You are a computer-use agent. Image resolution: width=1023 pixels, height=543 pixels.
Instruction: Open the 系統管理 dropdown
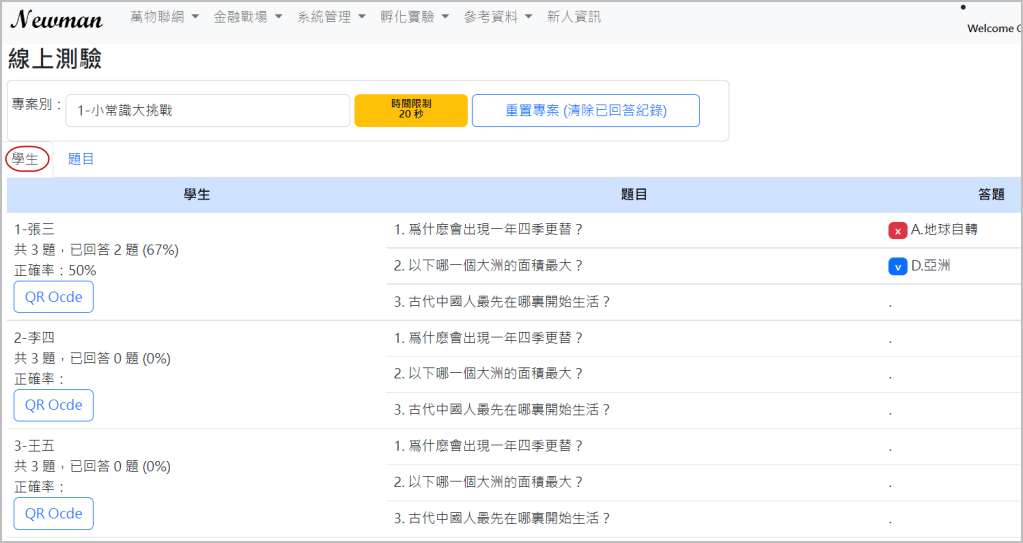331,17
